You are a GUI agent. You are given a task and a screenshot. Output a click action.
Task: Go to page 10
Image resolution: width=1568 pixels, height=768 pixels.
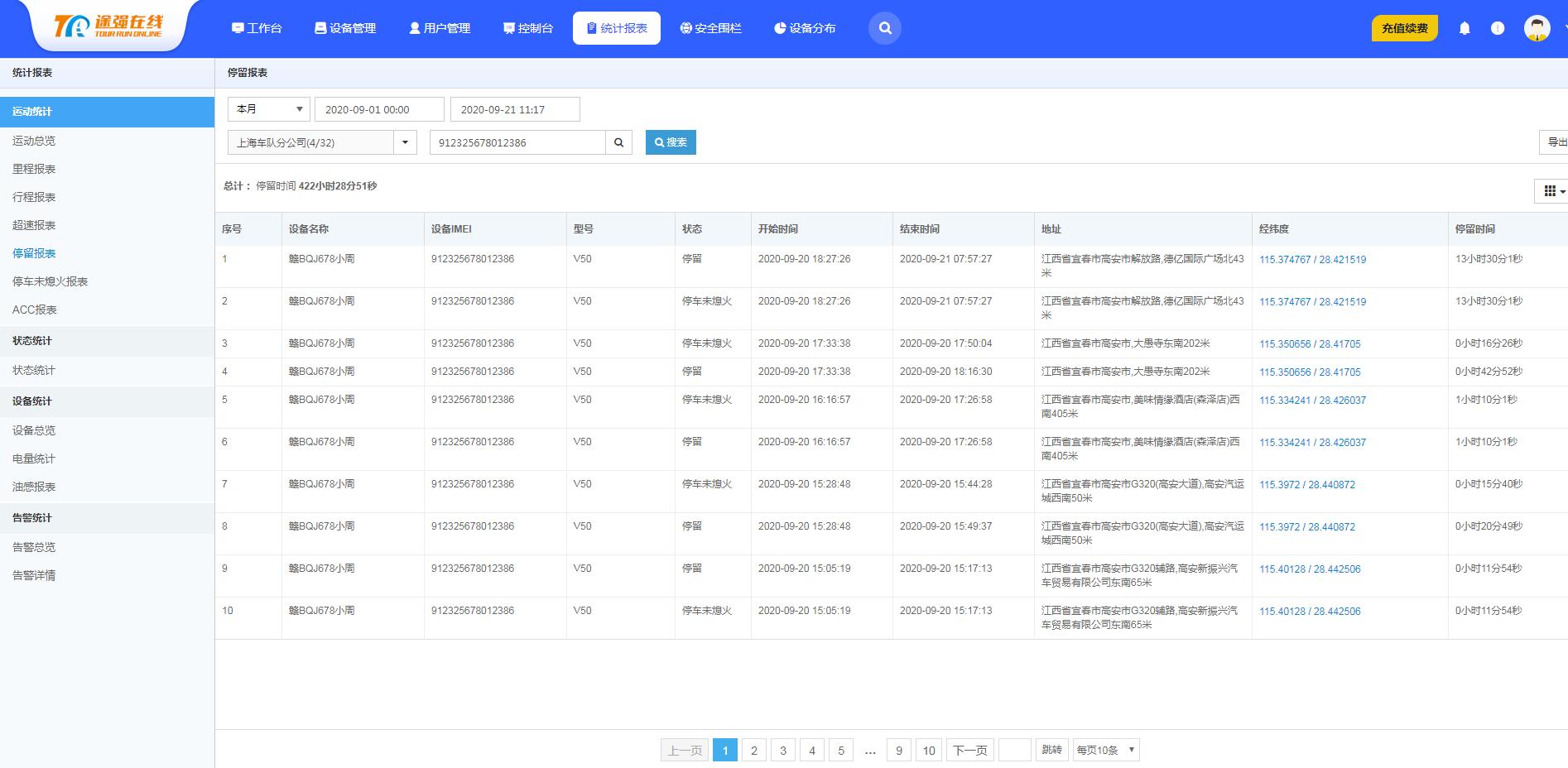tap(929, 751)
